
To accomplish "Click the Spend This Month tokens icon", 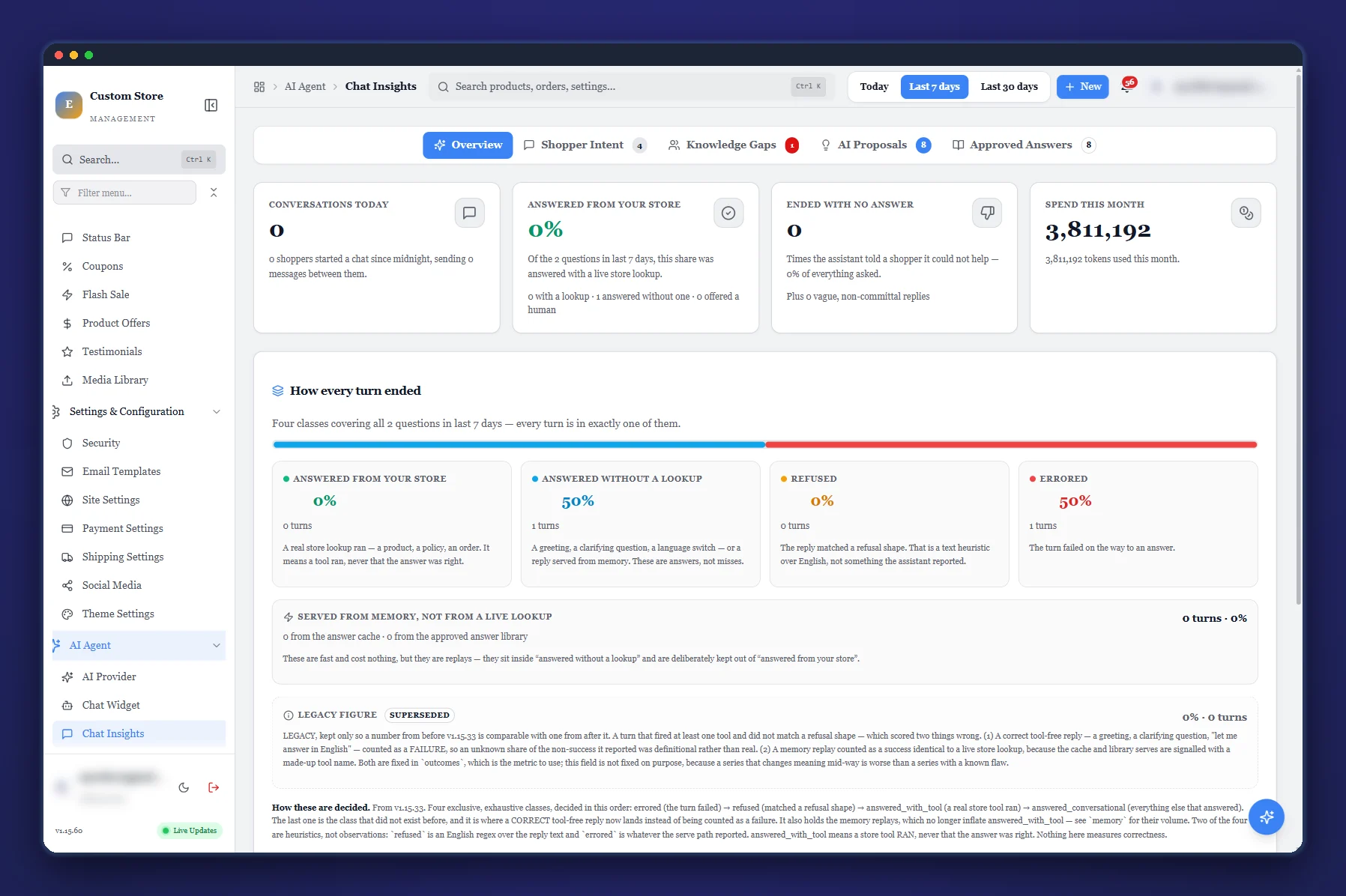I will click(x=1246, y=213).
